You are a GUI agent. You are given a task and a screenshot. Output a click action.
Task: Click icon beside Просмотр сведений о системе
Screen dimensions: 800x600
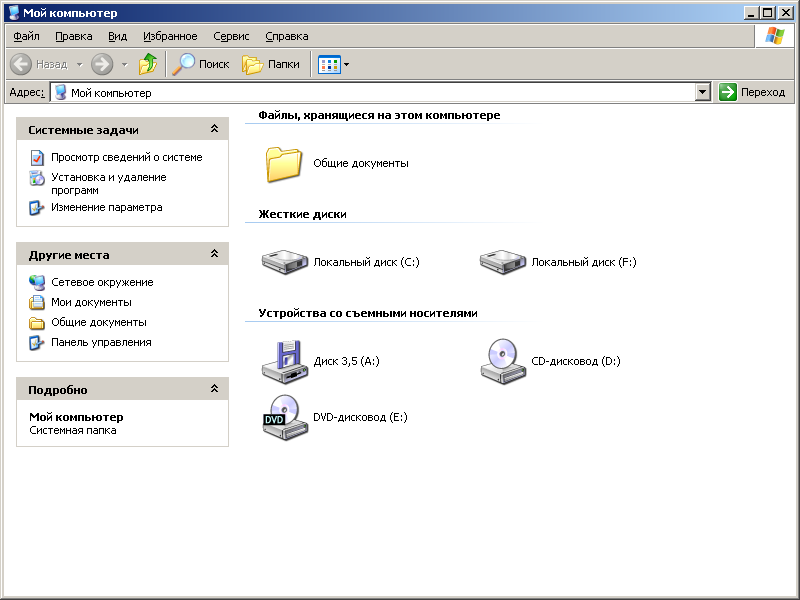[x=37, y=158]
